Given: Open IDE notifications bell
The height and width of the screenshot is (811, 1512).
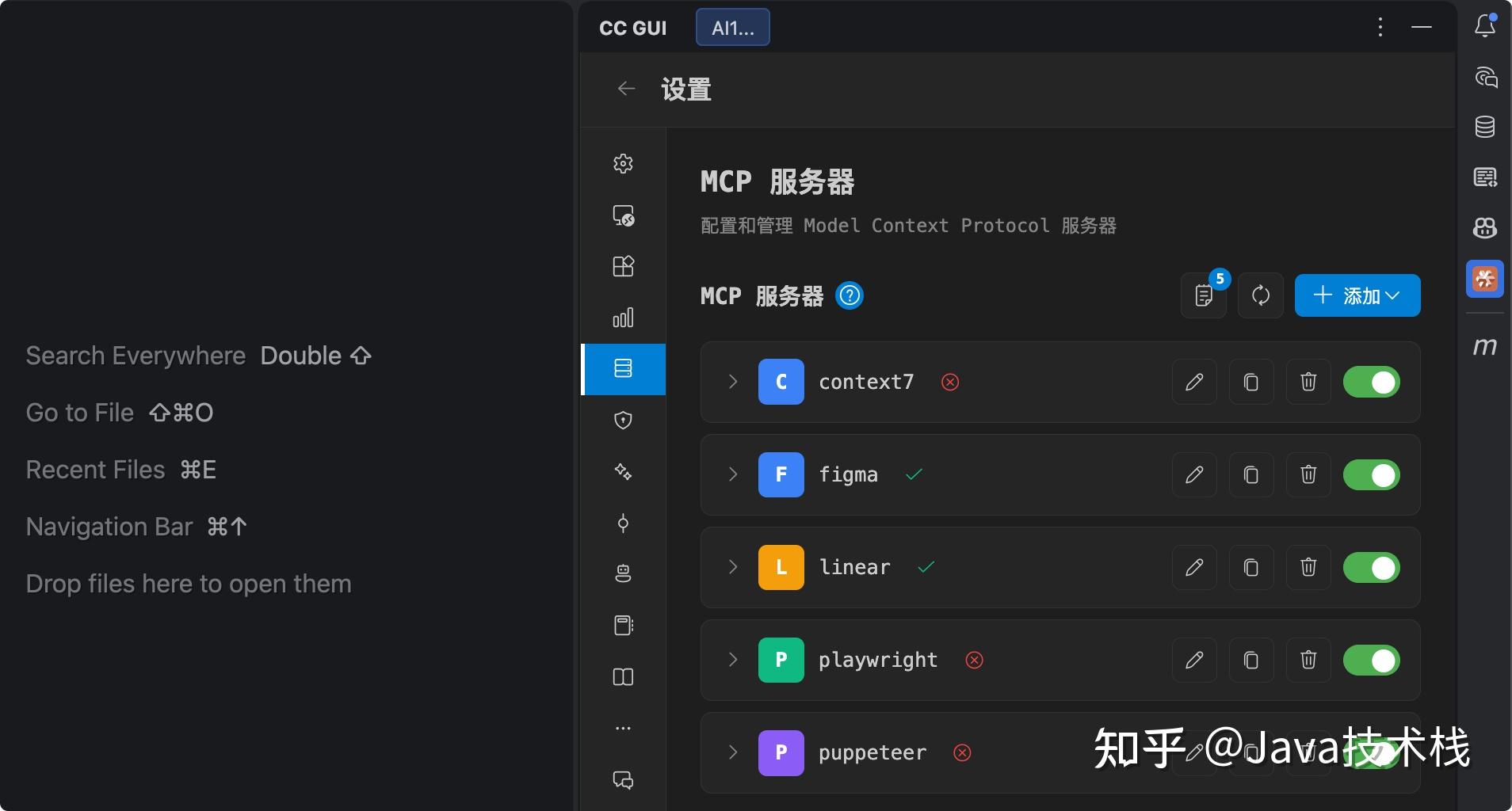Looking at the screenshot, I should [1485, 26].
